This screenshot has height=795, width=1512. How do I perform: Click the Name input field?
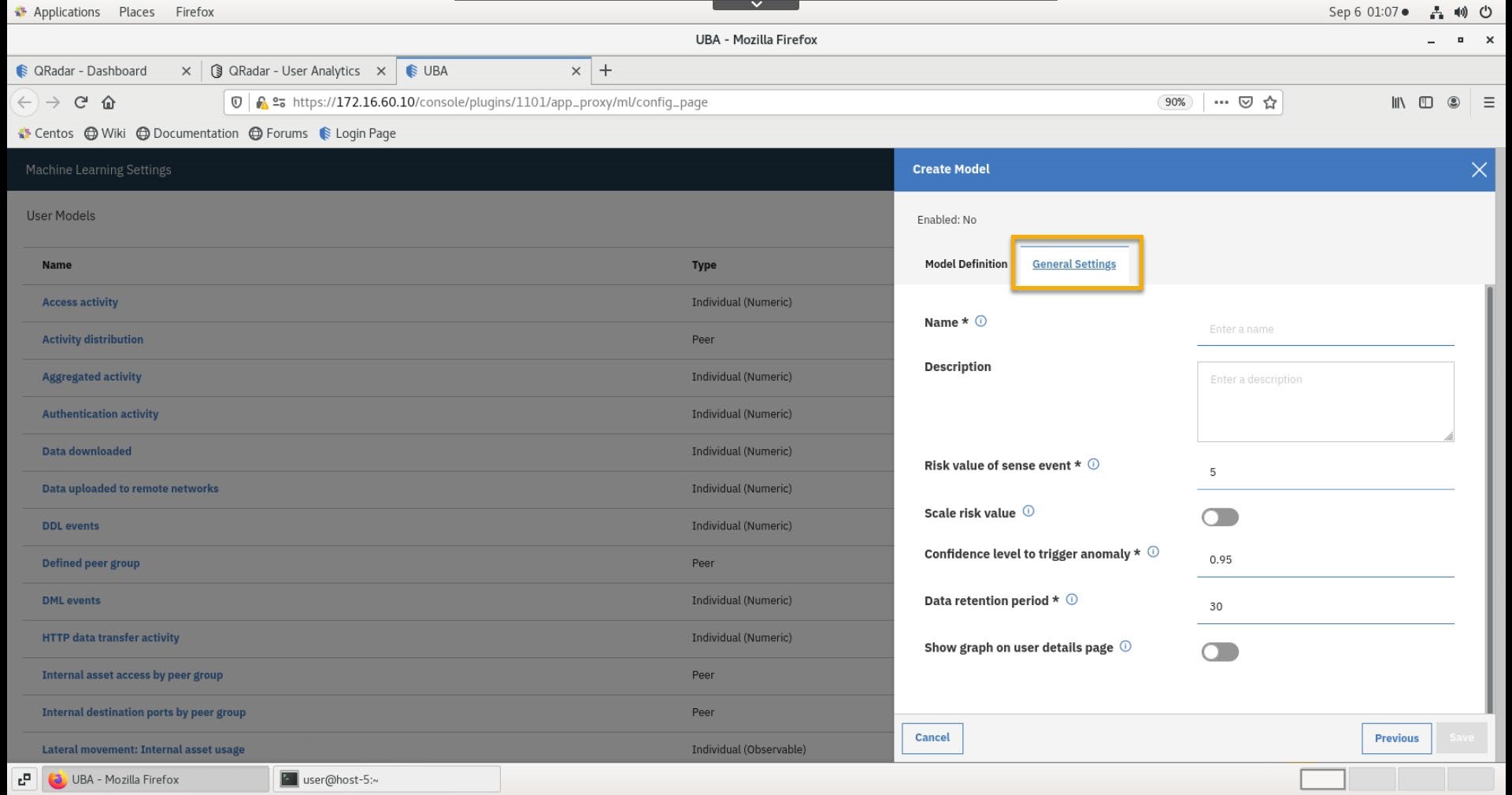click(1325, 329)
